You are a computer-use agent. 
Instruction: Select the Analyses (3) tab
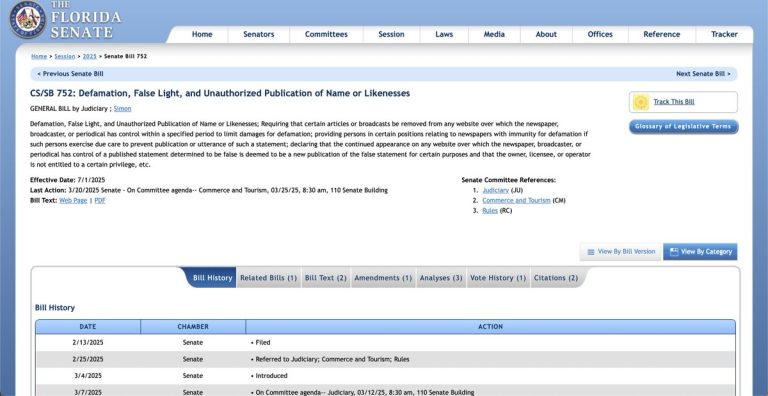click(441, 278)
